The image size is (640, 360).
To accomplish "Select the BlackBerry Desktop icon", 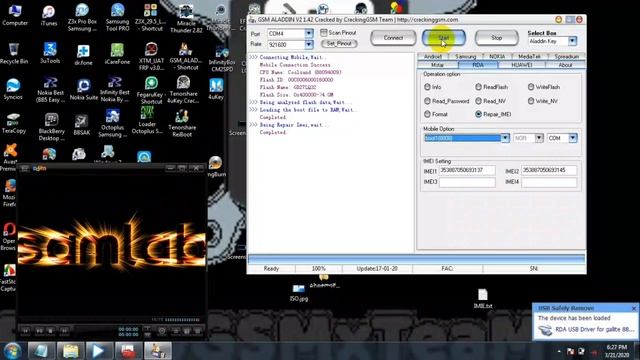I will [x=51, y=127].
